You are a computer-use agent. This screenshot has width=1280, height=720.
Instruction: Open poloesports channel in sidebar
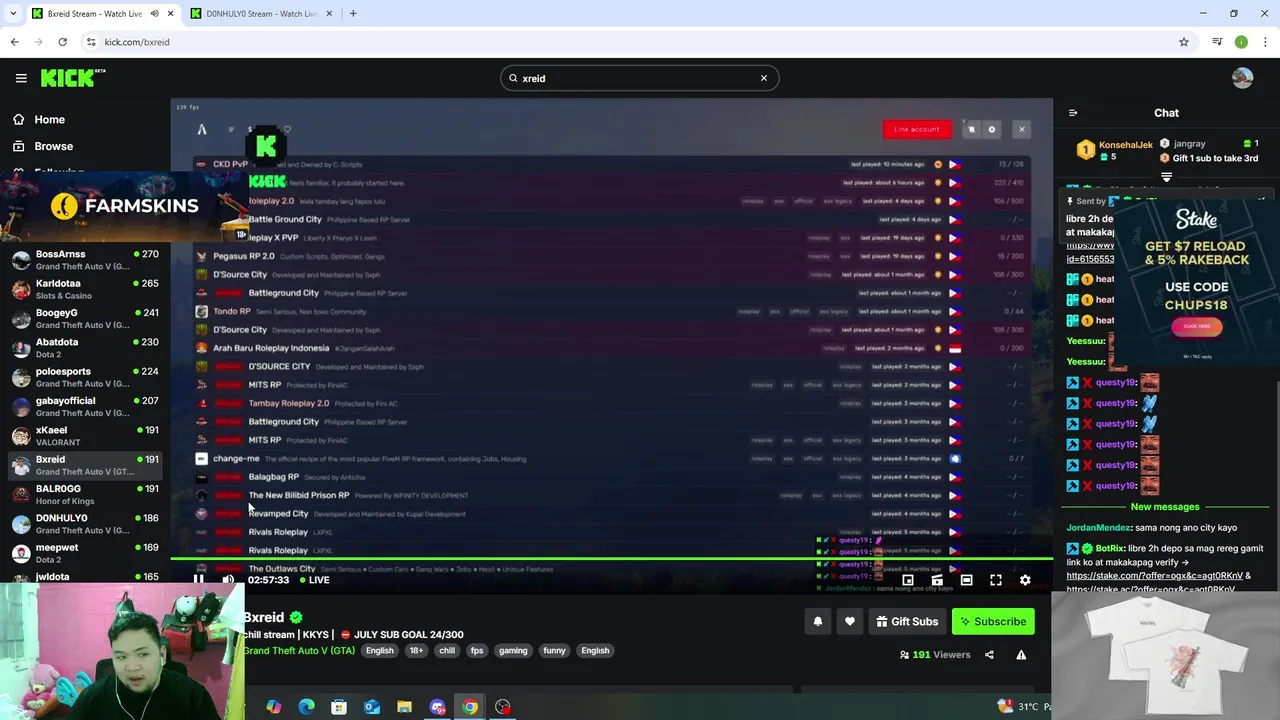pyautogui.click(x=85, y=377)
